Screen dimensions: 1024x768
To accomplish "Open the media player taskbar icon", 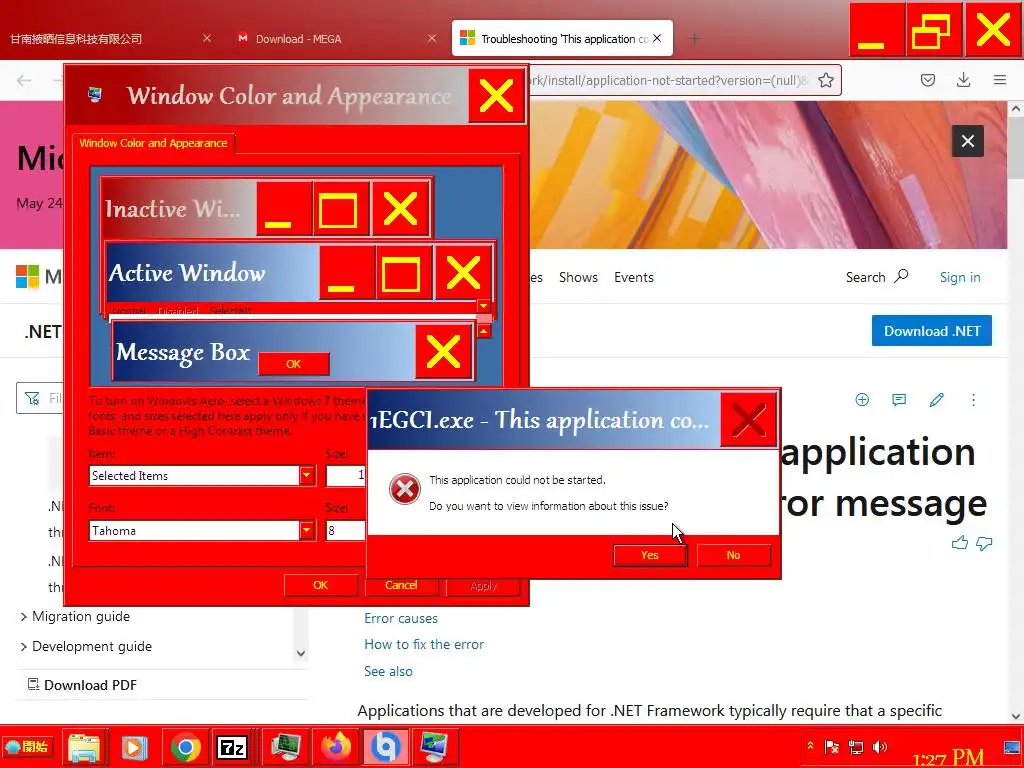I will coord(134,747).
